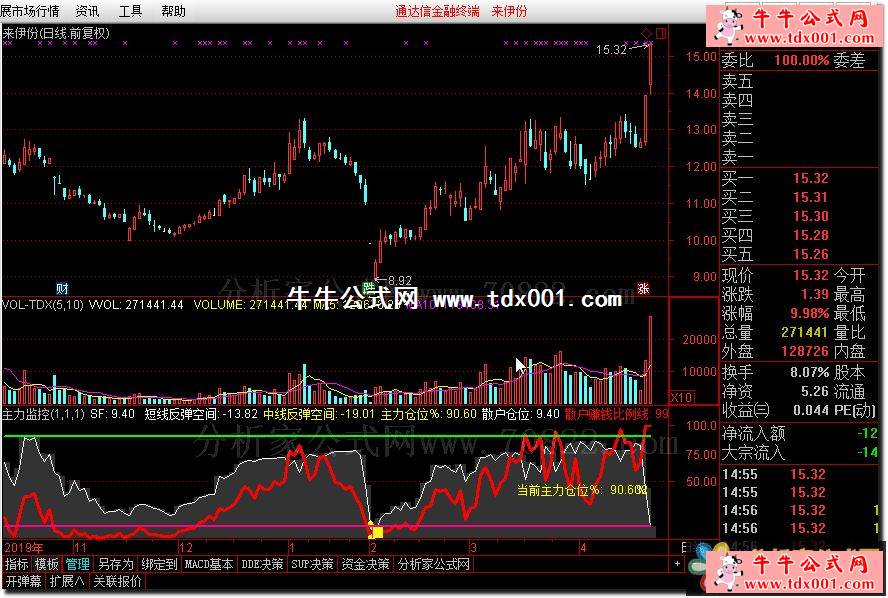Click the plus icon in the bottom bar
Image resolution: width=888 pixels, height=598 pixels.
(677, 563)
